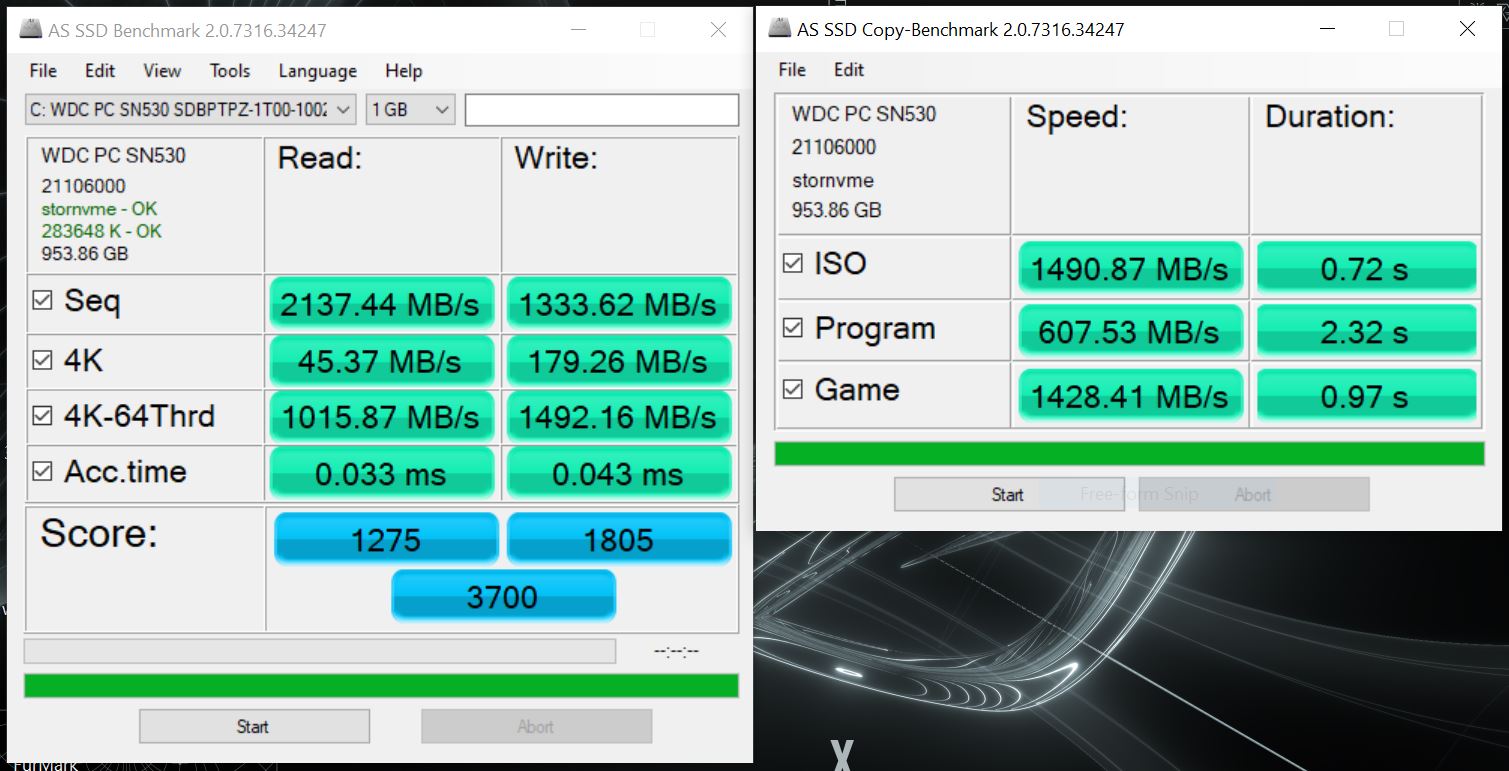This screenshot has height=771, width=1509.
Task: Click 'WDC PC SN530' drive name in Copy-Benchmark info panel
Action: (x=864, y=114)
